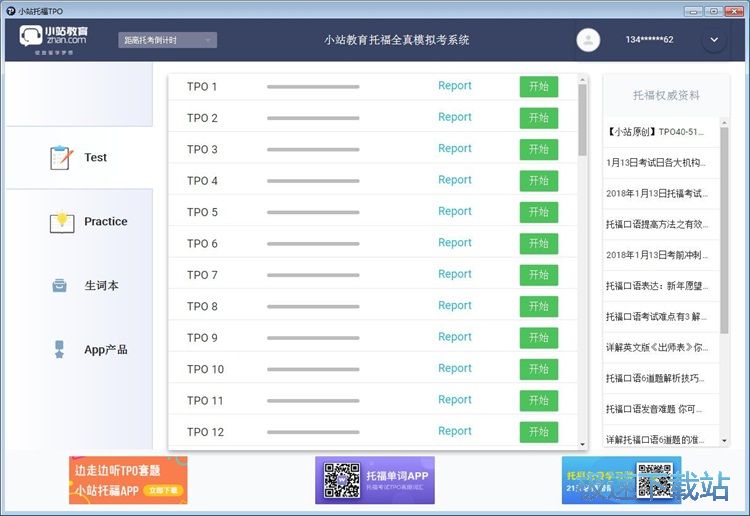Click the Practice lightbulb icon

pos(62,221)
